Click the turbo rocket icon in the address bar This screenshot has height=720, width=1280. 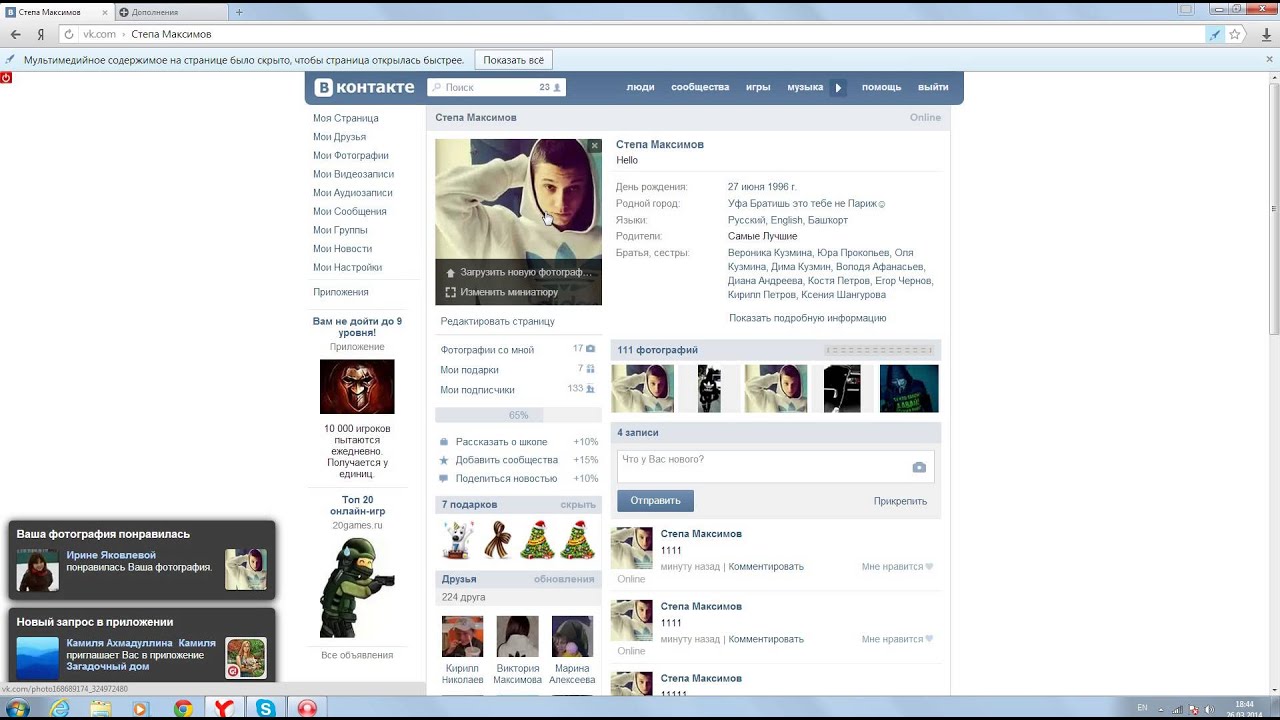pyautogui.click(x=1215, y=34)
